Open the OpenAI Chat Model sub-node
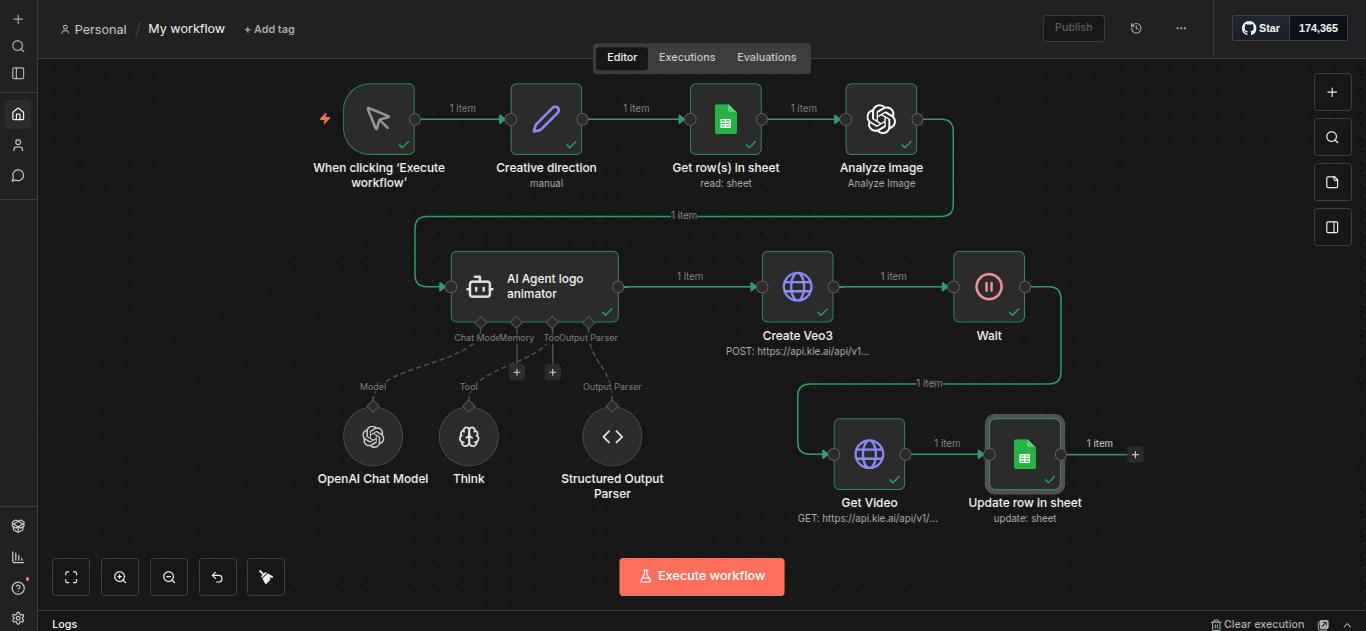The image size is (1366, 631). (373, 437)
